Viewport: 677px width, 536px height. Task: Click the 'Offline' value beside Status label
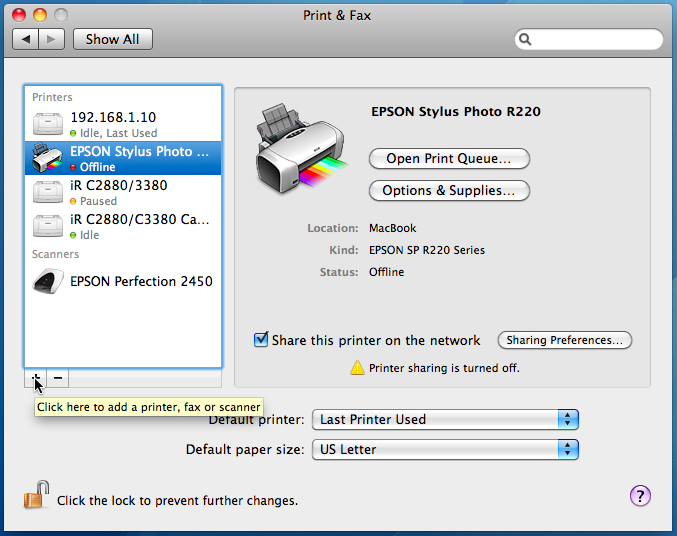pyautogui.click(x=386, y=272)
